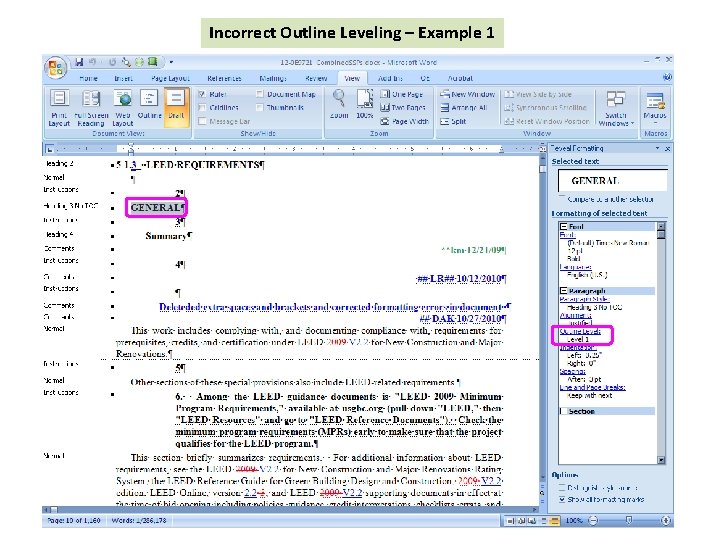Click the Undo icon in the Quick Access Toolbar

pos(93,62)
